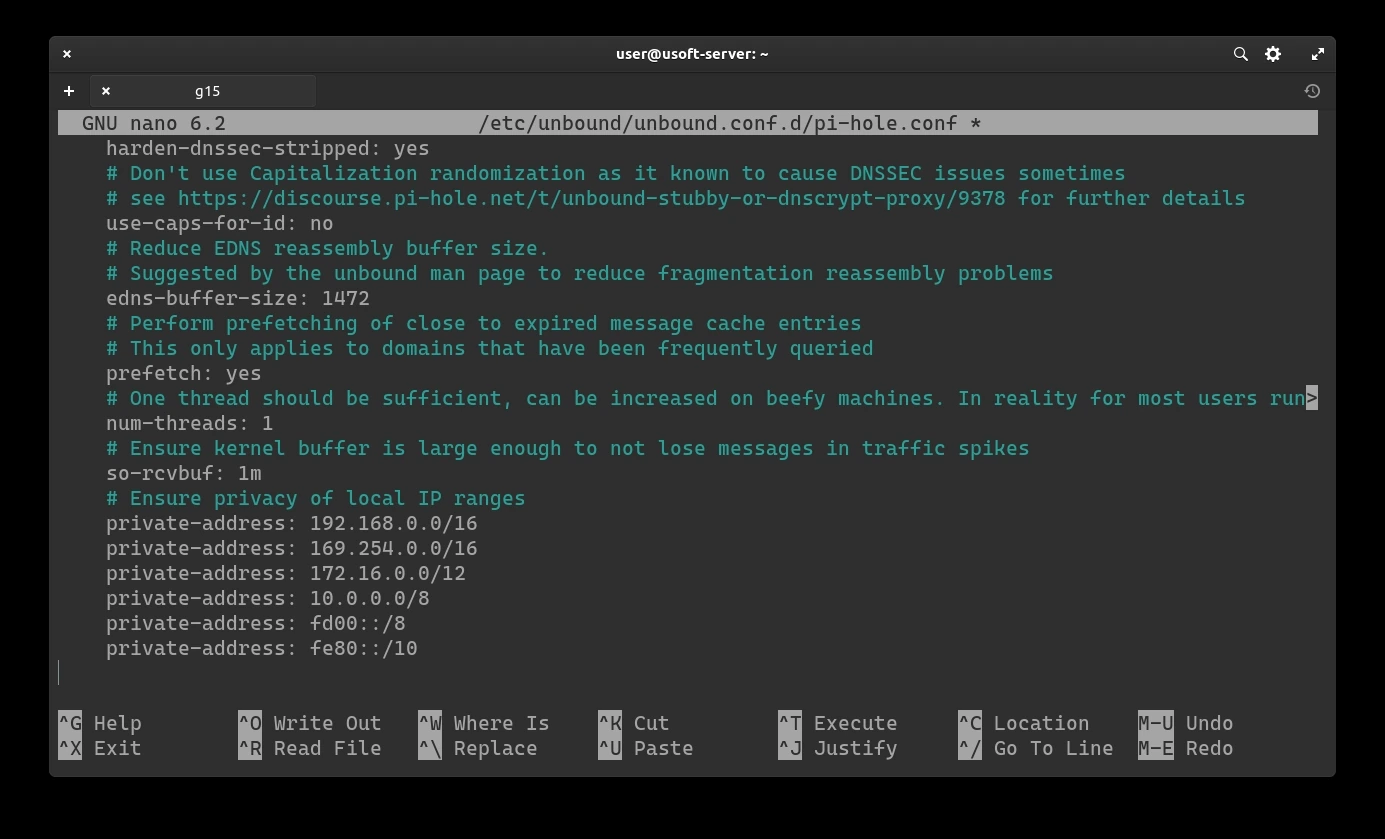
Task: Click the session restore clock icon
Action: (x=1311, y=91)
